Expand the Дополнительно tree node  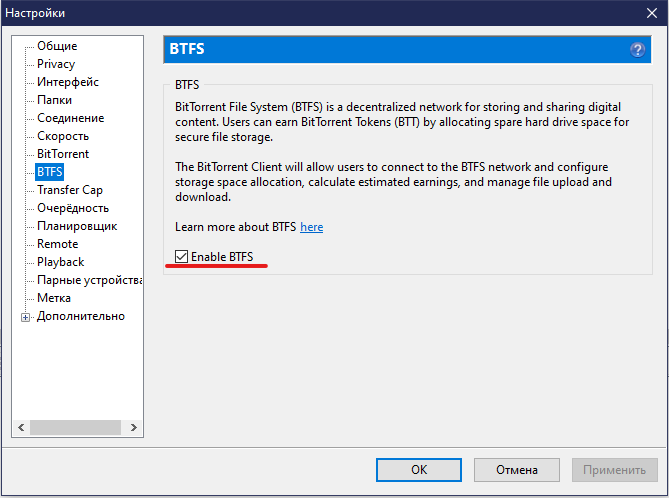(x=25, y=317)
